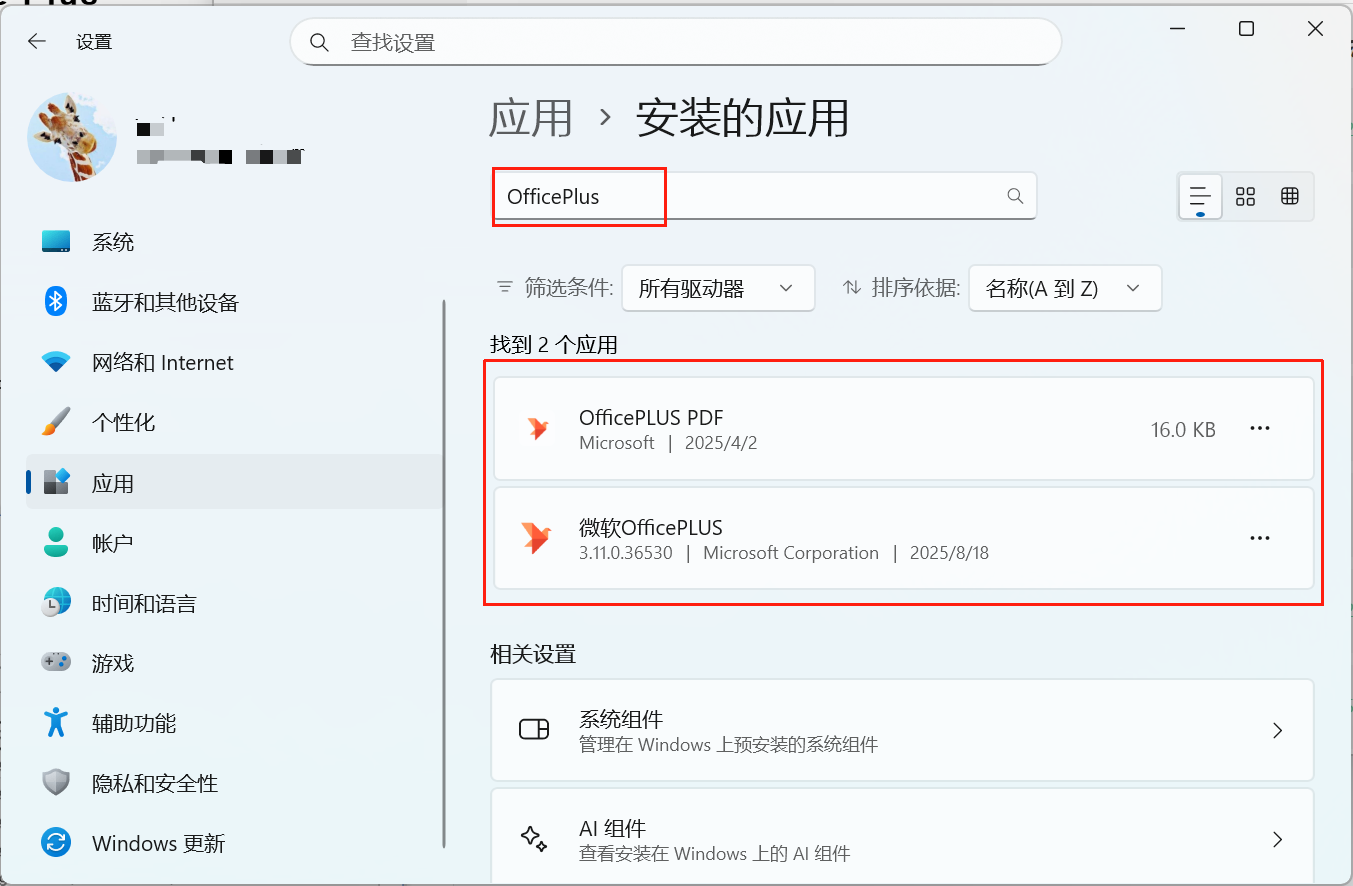This screenshot has height=886, width=1353.
Task: Minimize the Settings window
Action: [x=1177, y=29]
